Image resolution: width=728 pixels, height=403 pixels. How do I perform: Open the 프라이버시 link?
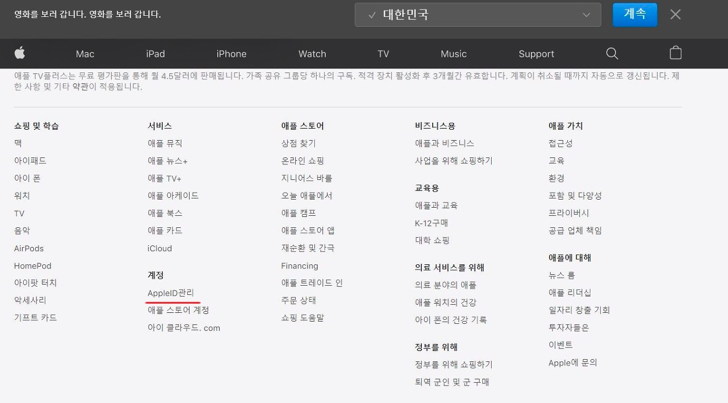pos(569,213)
